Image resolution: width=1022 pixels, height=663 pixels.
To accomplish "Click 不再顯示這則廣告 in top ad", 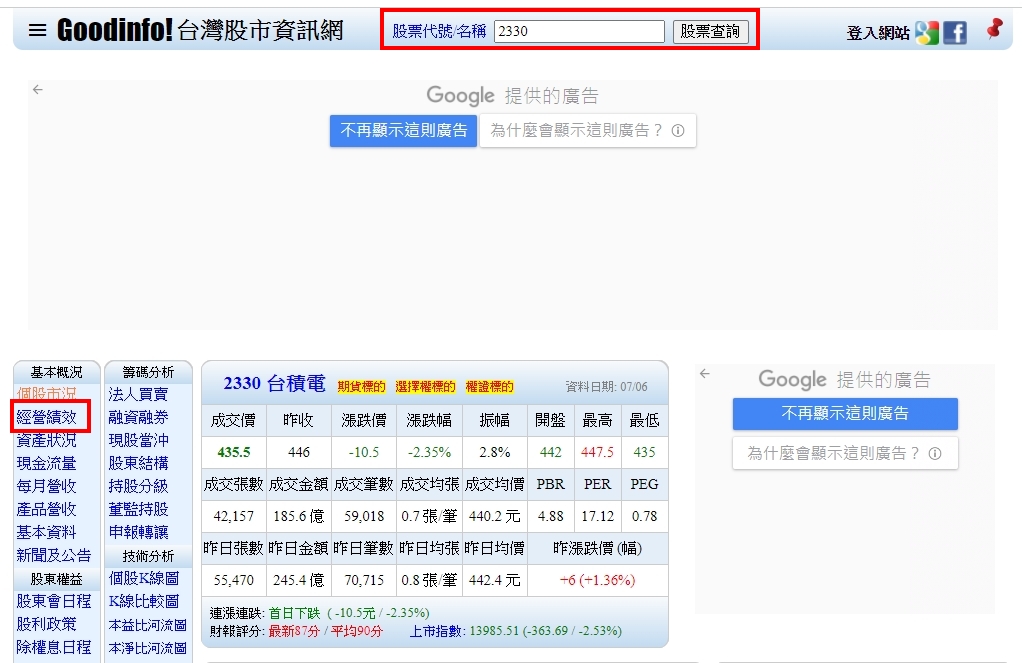I will tap(403, 130).
